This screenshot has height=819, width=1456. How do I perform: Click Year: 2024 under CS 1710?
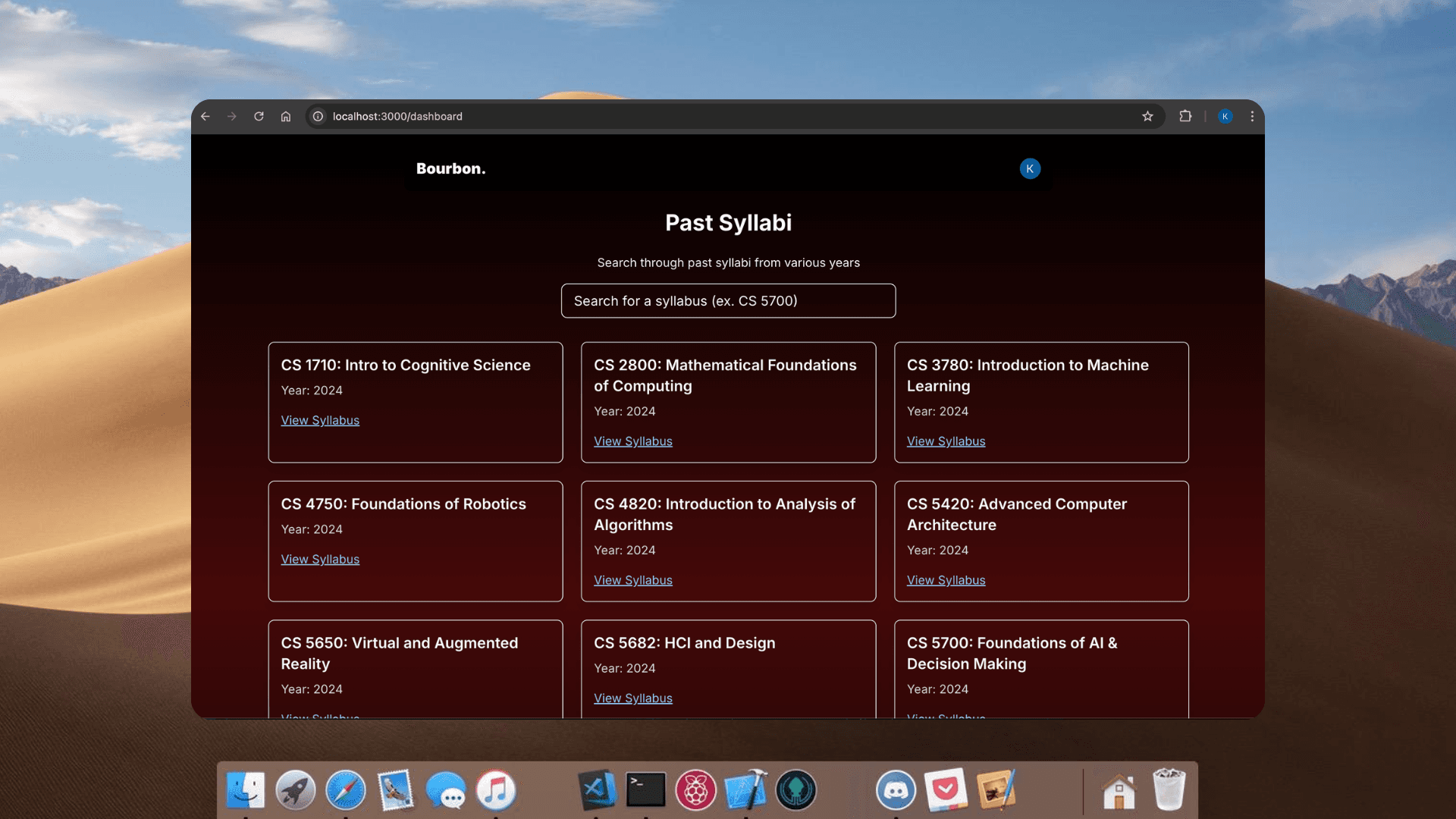pyautogui.click(x=312, y=390)
